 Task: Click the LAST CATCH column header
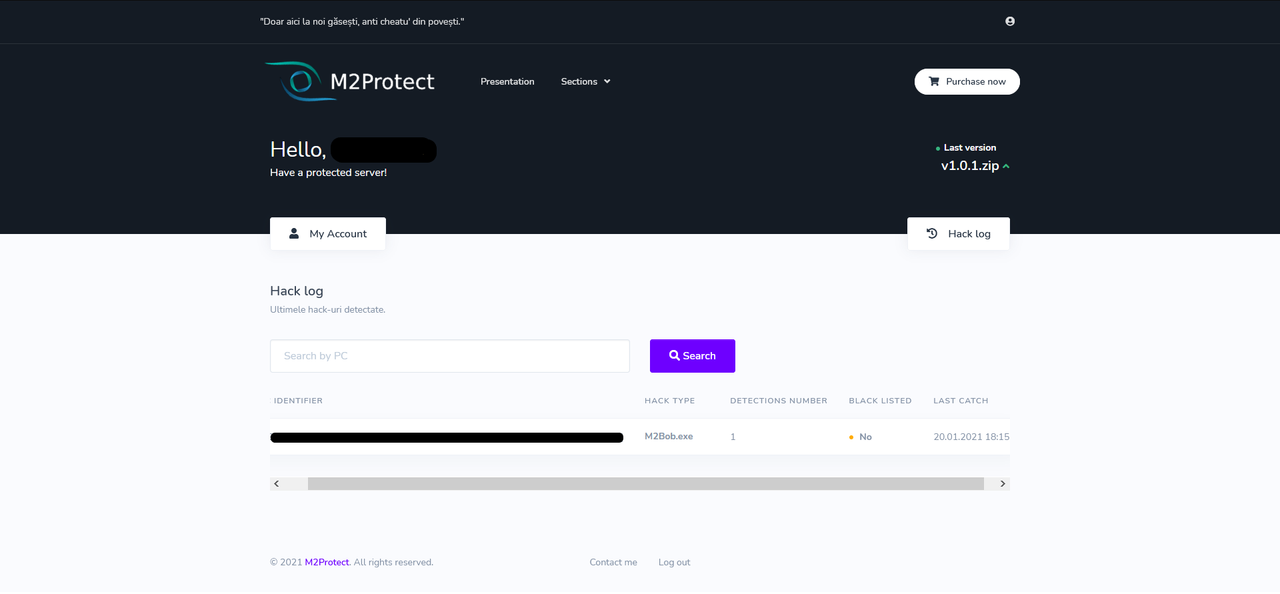[960, 401]
